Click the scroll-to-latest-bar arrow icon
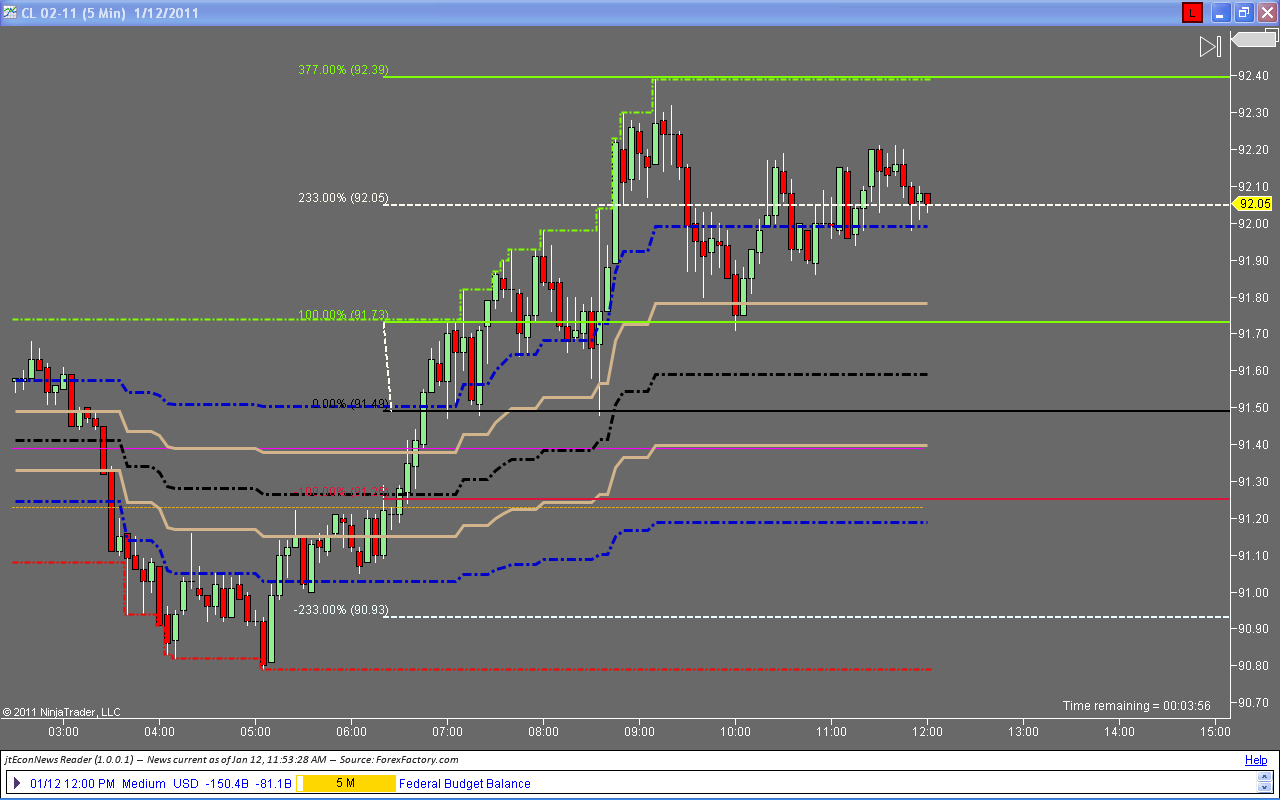 pos(1210,46)
